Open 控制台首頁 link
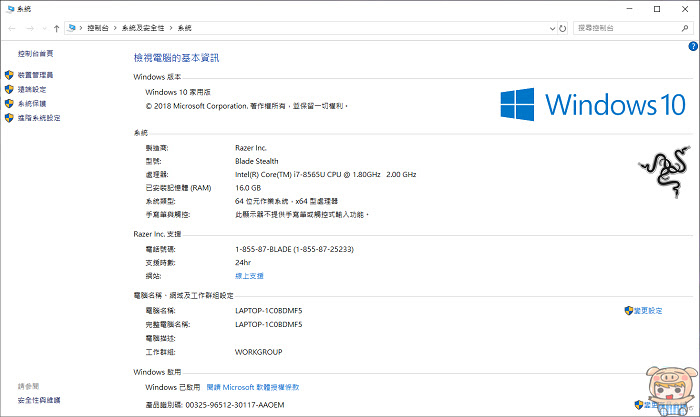 tap(36, 54)
